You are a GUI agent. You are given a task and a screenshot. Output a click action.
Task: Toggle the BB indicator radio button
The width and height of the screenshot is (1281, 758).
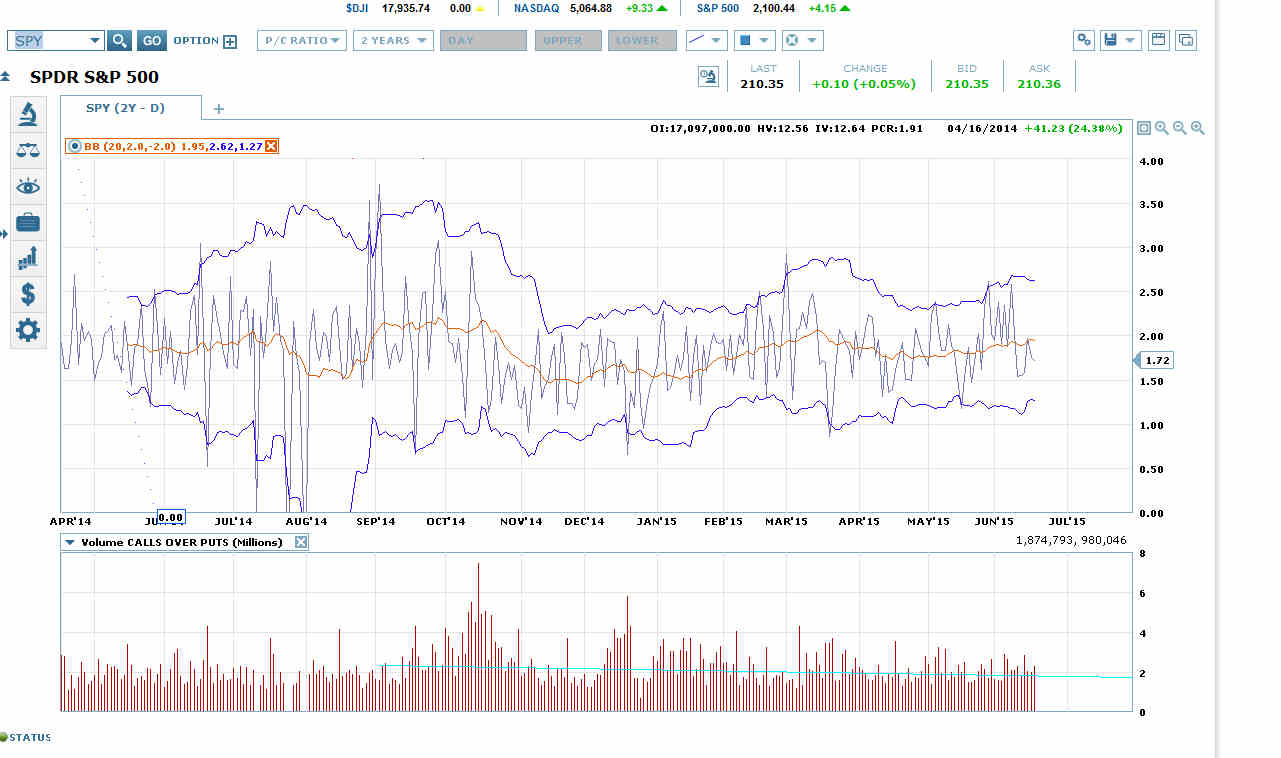pos(75,146)
